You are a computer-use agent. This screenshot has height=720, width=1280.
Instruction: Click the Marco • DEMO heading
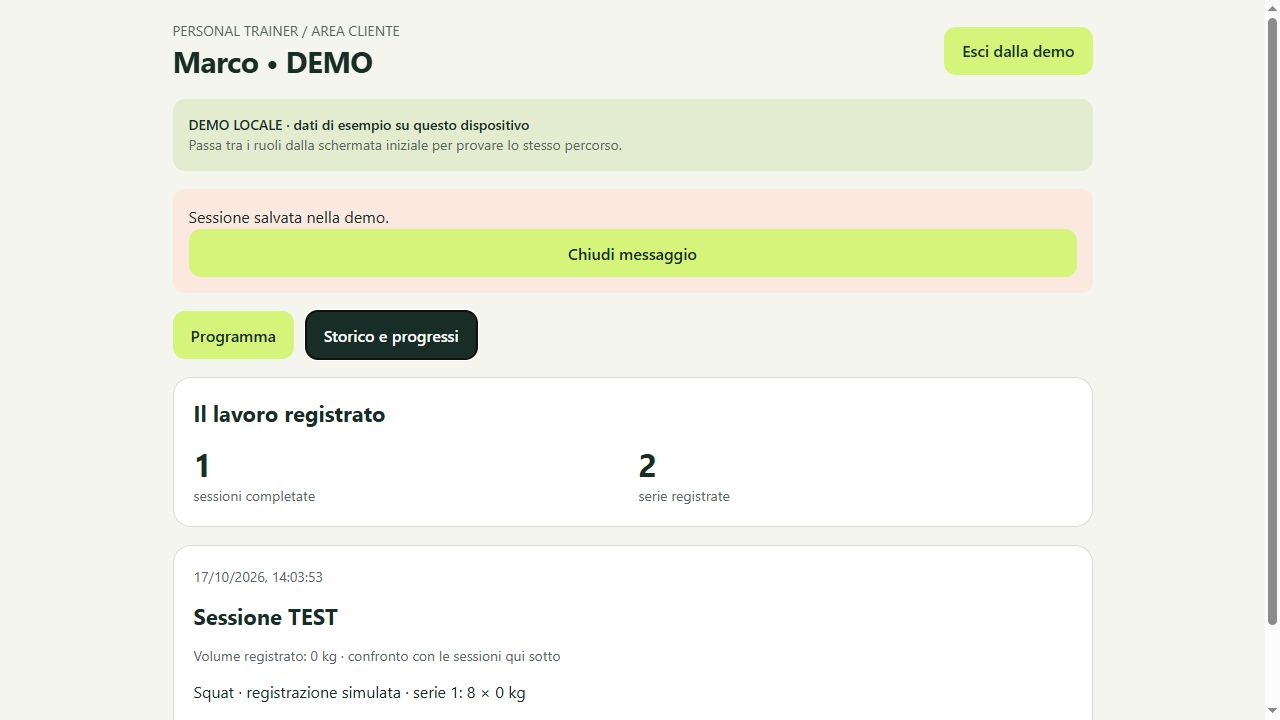[x=273, y=62]
